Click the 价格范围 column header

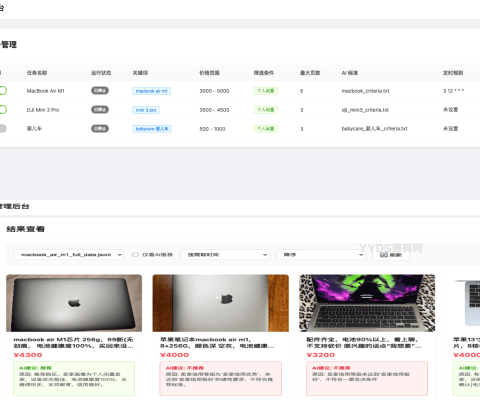pos(210,73)
